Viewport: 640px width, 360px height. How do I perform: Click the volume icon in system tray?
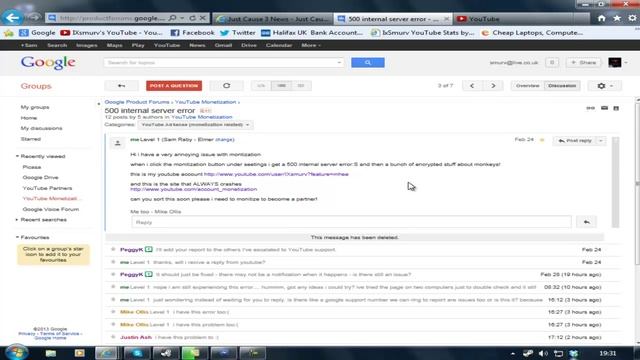[542, 353]
